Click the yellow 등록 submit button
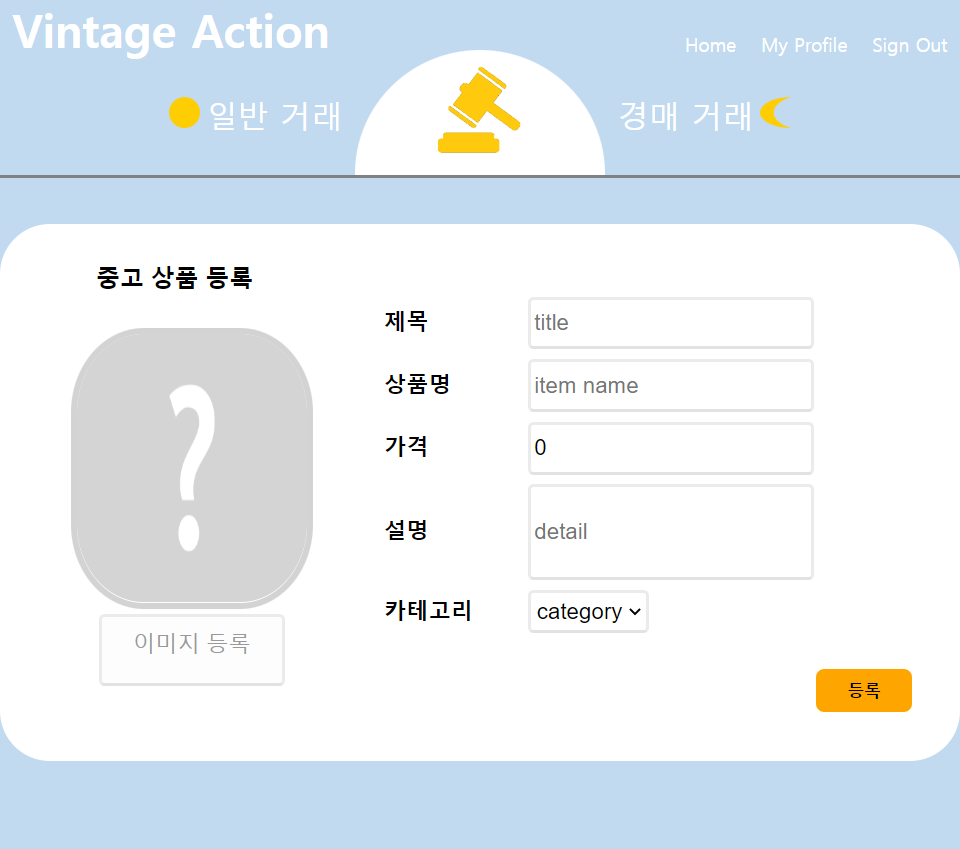The image size is (960, 849). point(863,690)
